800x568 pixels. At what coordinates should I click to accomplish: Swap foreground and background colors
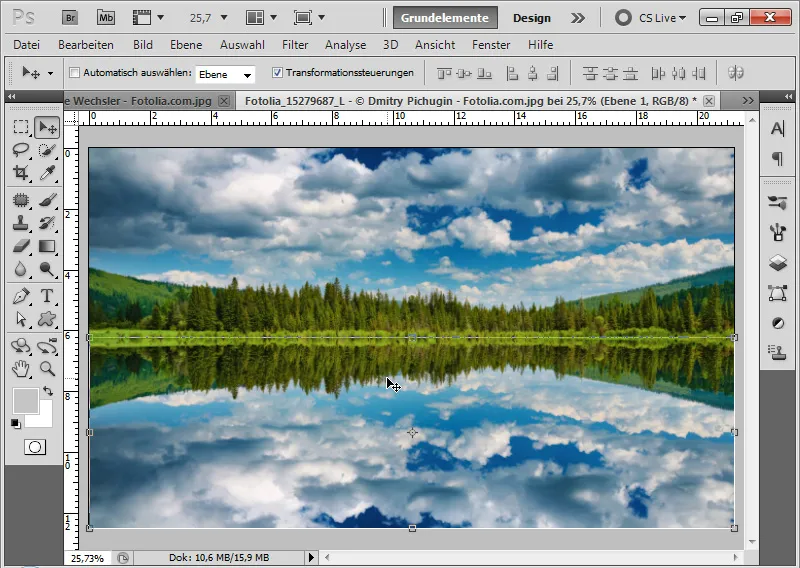coord(48,391)
